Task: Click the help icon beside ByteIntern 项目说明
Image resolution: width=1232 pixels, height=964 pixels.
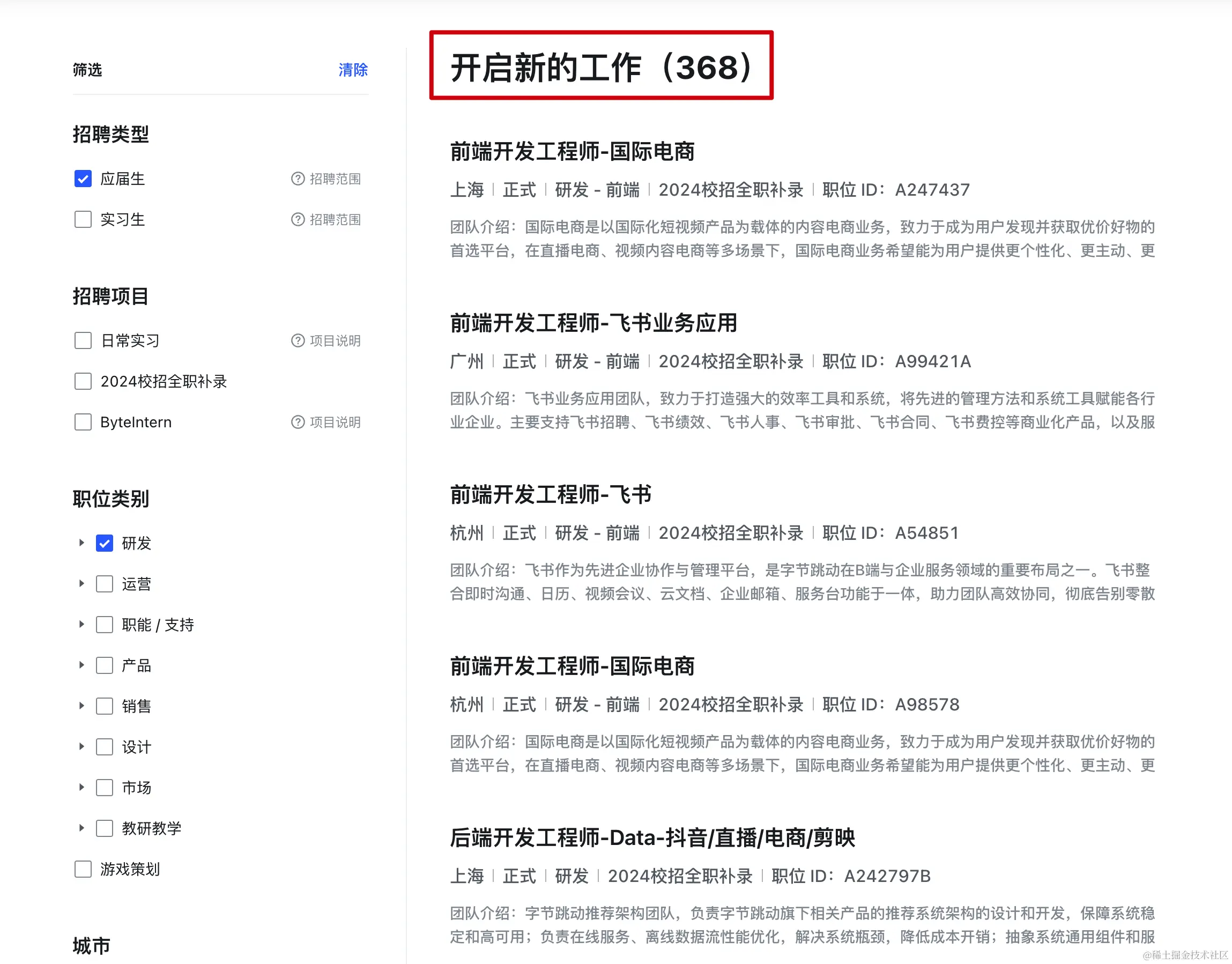Action: pyautogui.click(x=298, y=422)
